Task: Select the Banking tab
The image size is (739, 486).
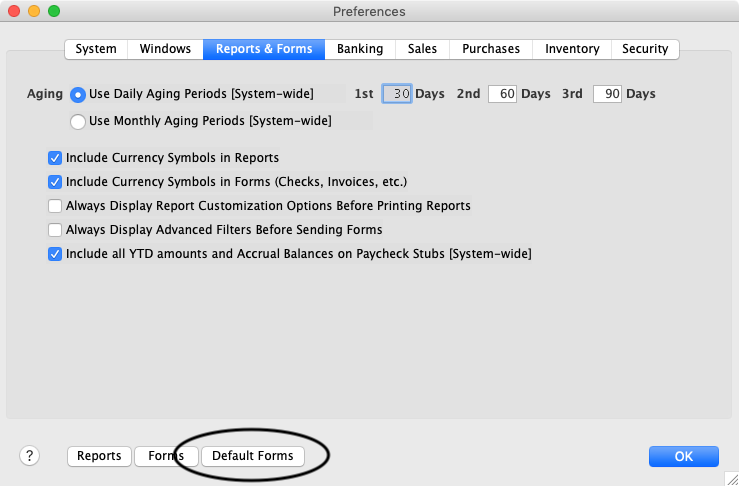Action: 360,49
